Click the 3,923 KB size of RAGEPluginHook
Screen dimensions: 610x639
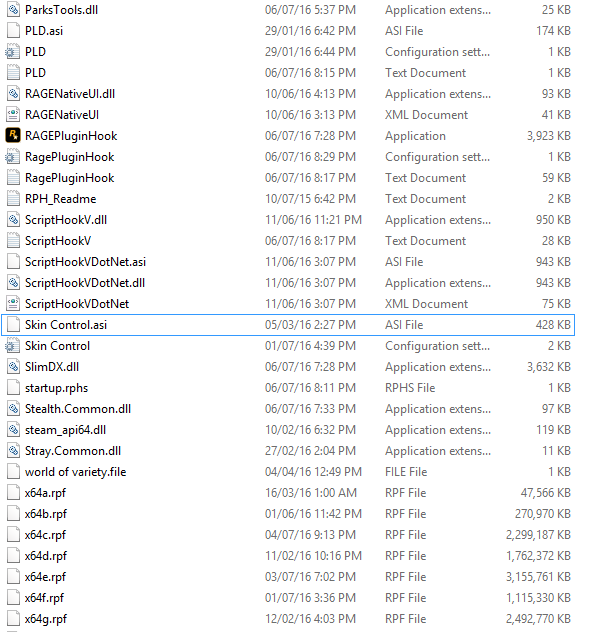point(548,136)
